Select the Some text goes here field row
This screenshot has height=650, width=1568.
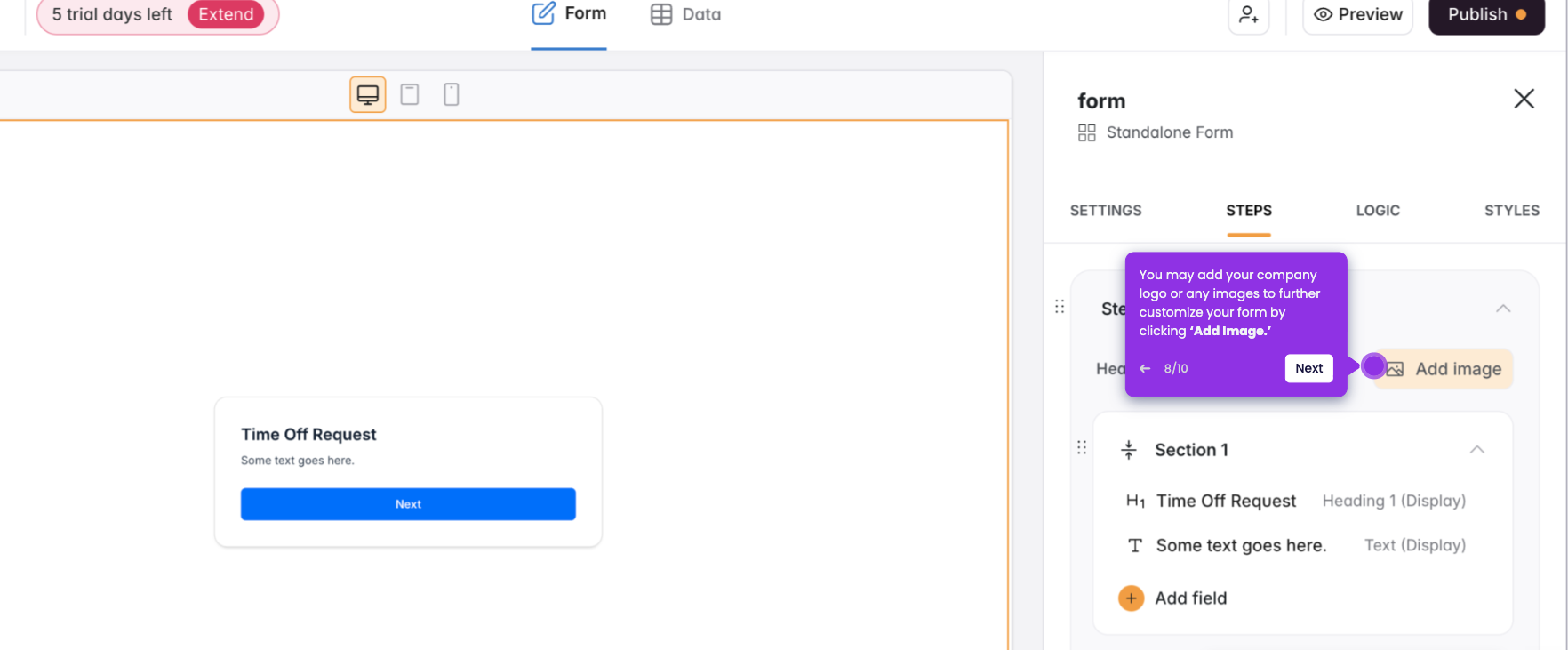1296,546
